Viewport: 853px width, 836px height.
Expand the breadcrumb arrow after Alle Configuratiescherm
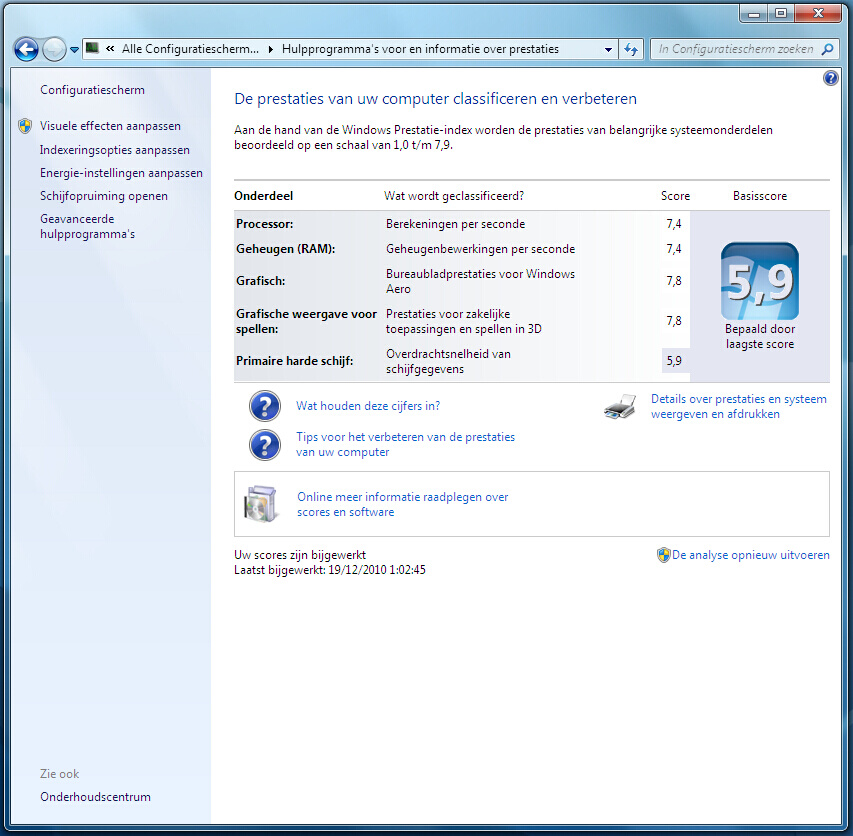pyautogui.click(x=270, y=49)
